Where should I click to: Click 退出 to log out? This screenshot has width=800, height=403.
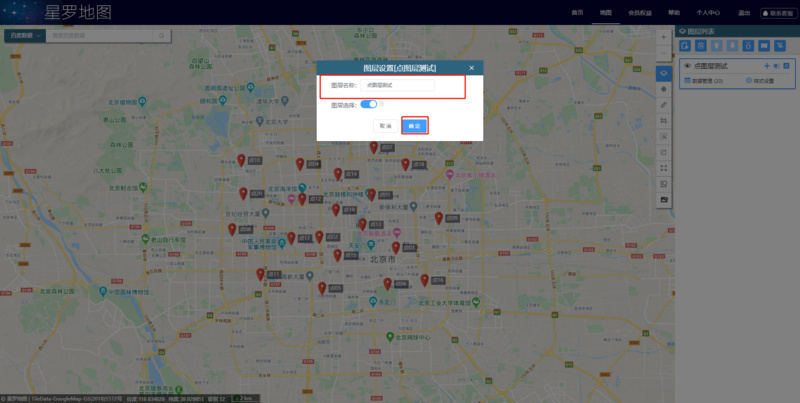tap(743, 13)
